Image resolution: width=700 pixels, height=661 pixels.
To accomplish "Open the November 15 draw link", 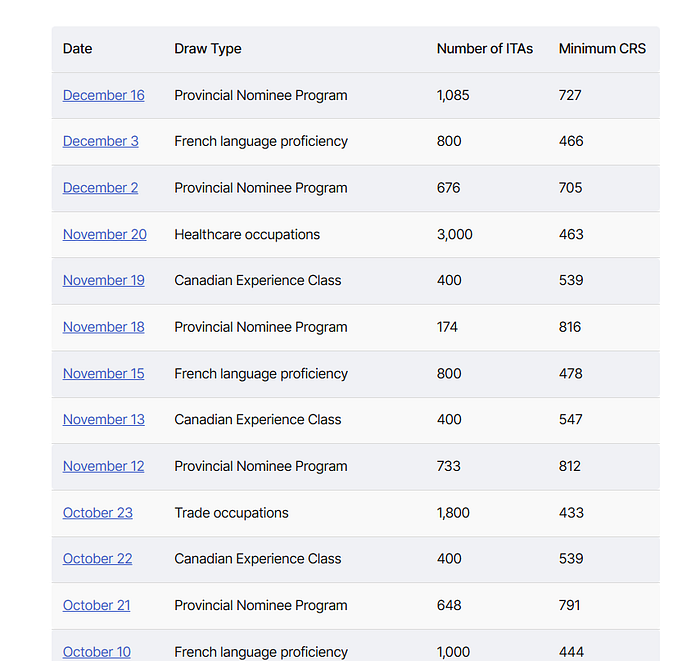I will point(103,374).
